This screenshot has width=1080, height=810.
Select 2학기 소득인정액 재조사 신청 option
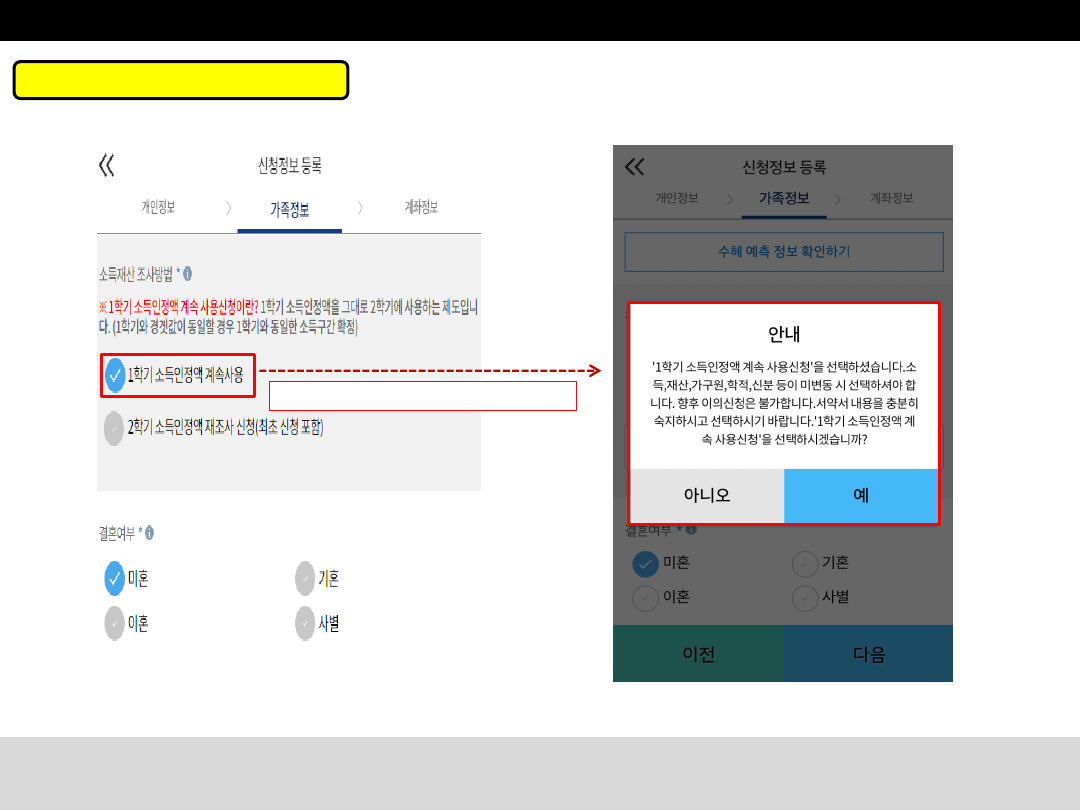[x=116, y=428]
